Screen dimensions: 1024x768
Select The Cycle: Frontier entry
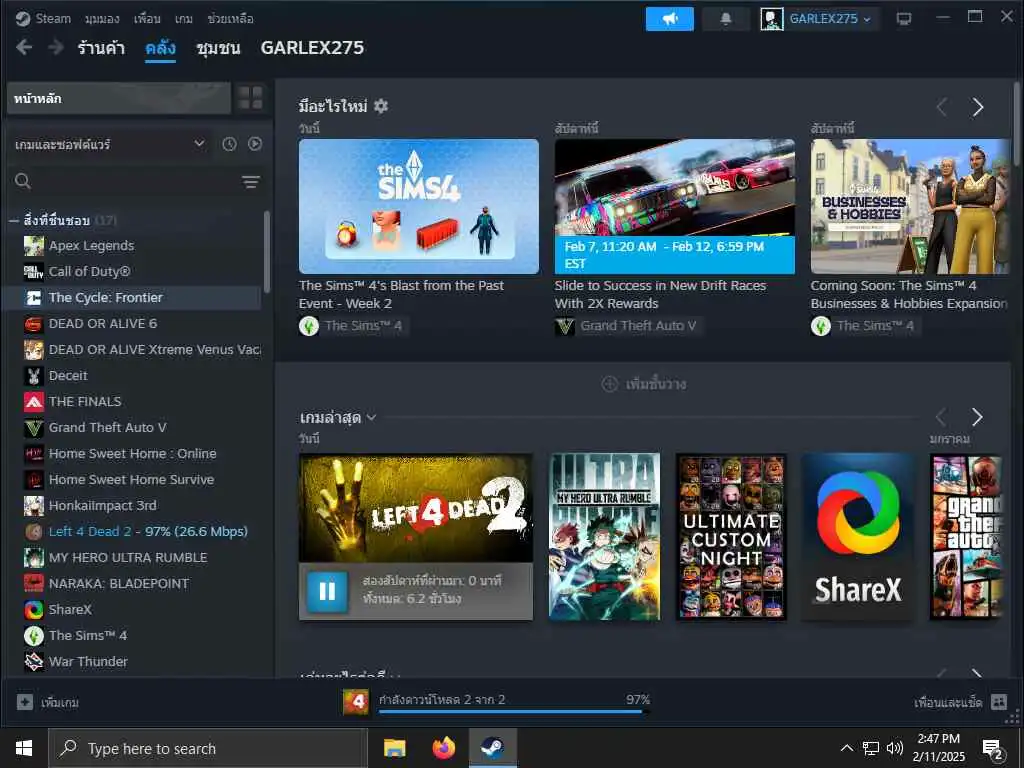[133, 298]
